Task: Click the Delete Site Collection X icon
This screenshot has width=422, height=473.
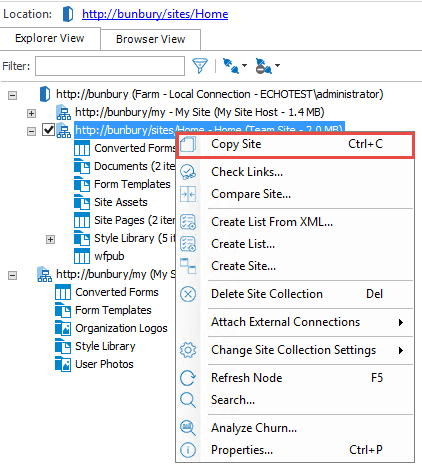Action: coord(188,294)
